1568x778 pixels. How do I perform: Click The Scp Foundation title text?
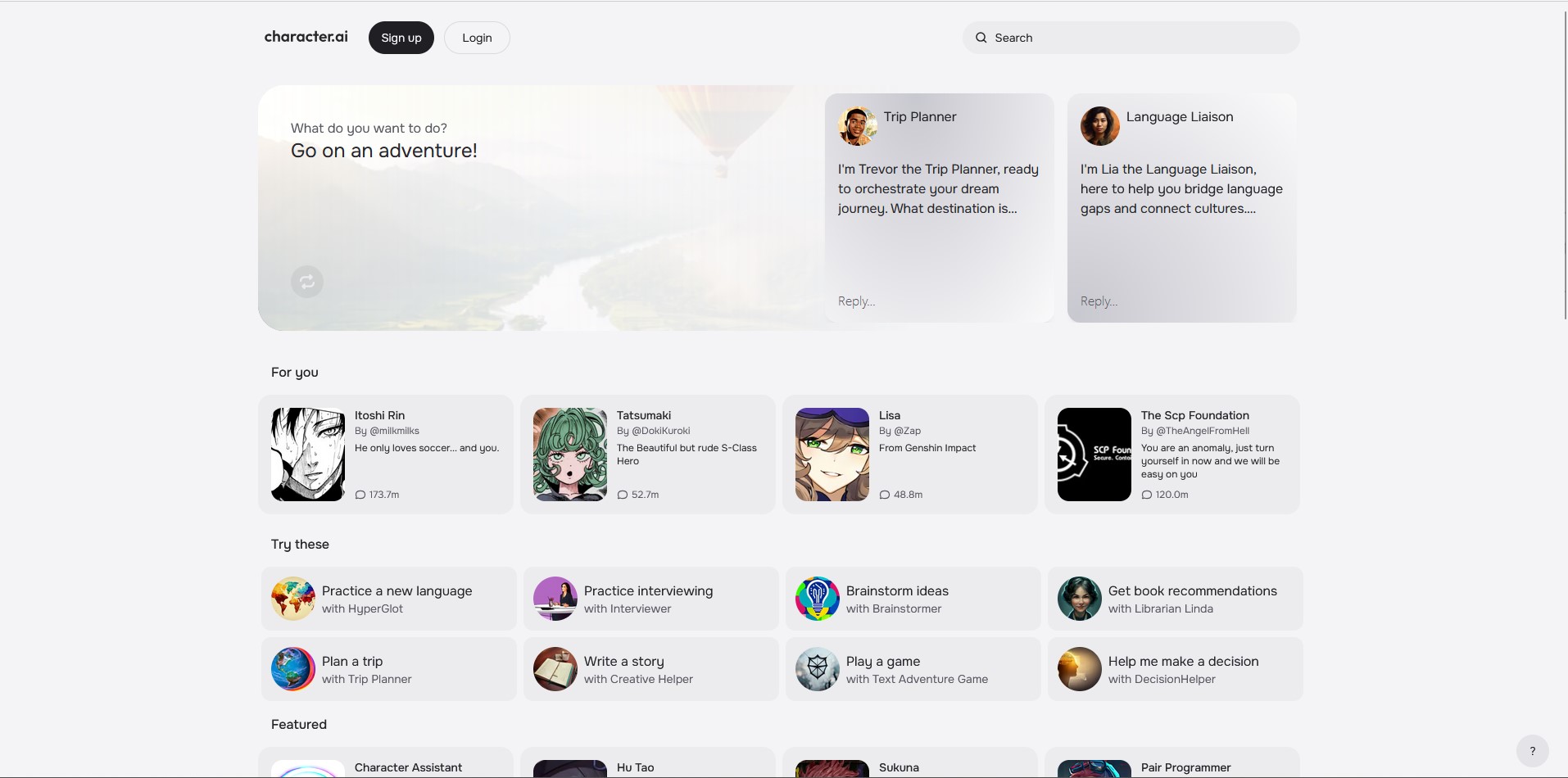1195,415
